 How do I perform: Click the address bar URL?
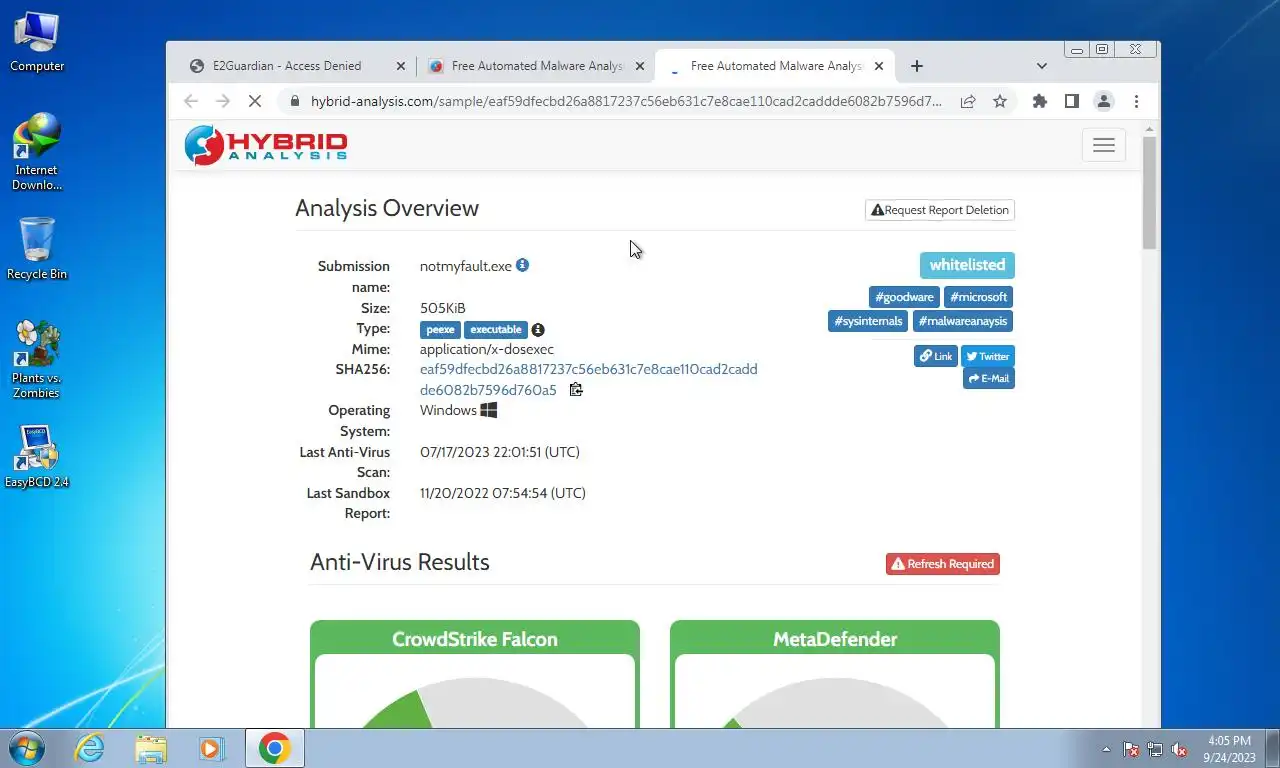click(x=626, y=101)
